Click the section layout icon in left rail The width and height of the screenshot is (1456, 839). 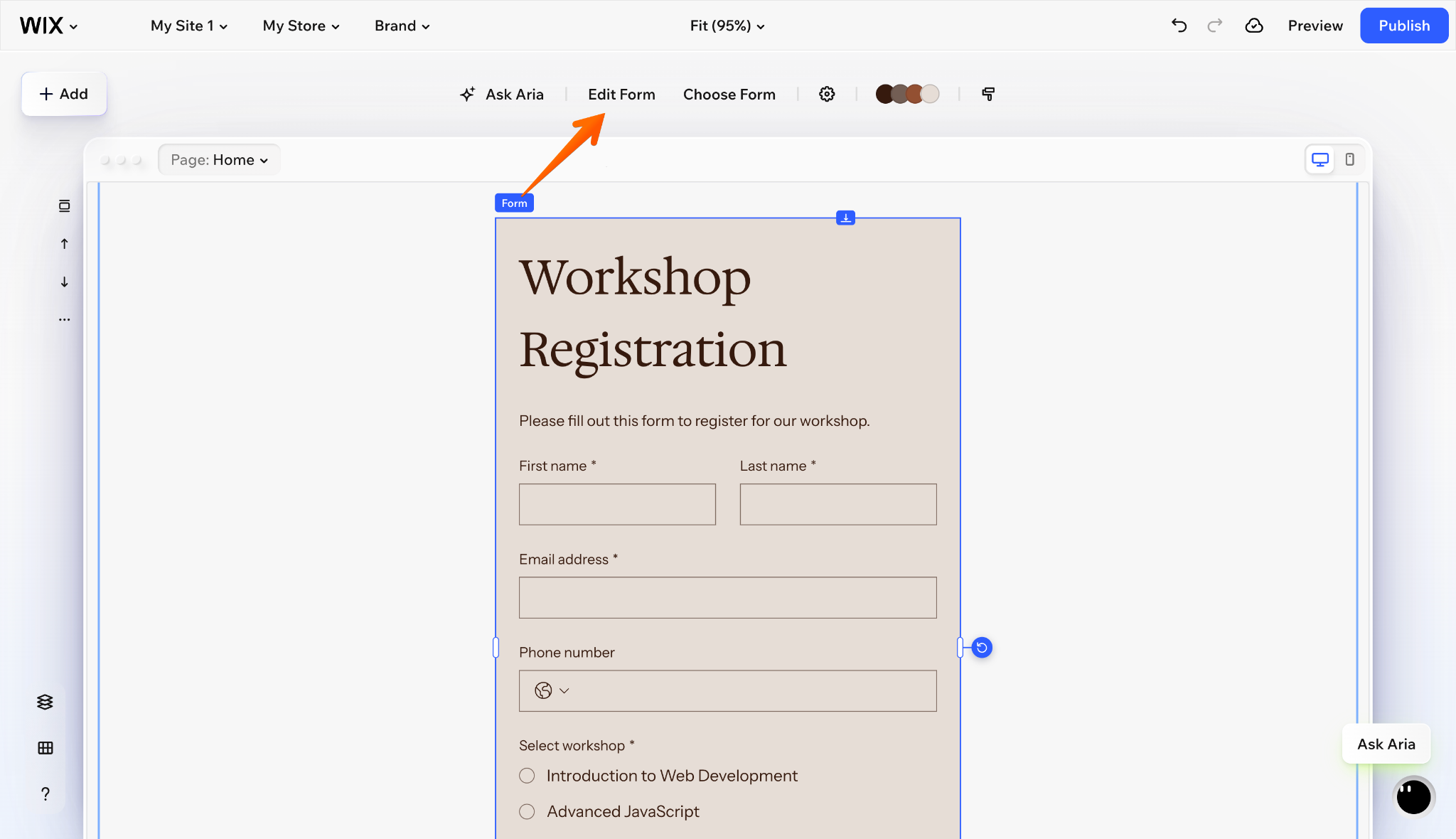point(65,205)
